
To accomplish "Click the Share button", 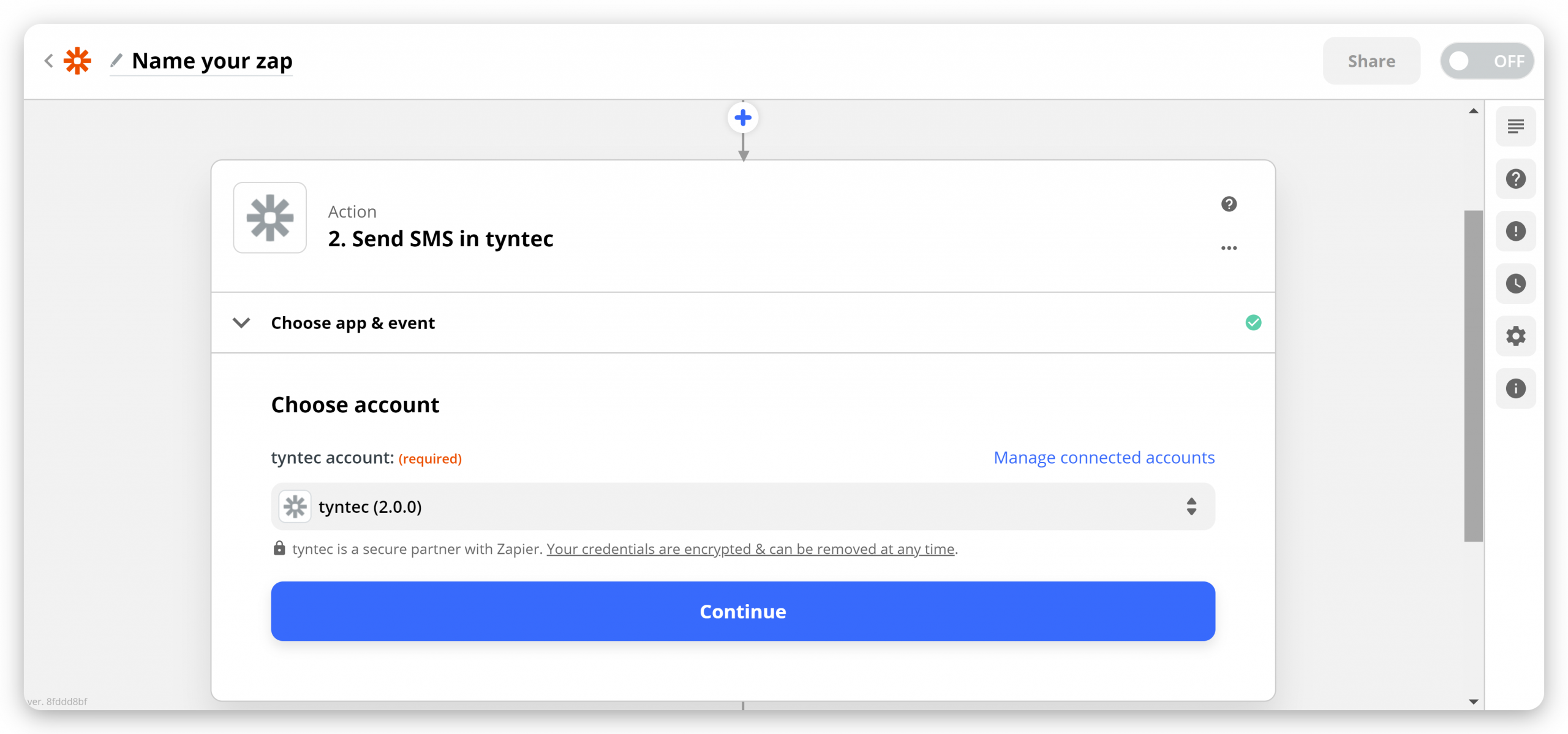I will (1371, 61).
